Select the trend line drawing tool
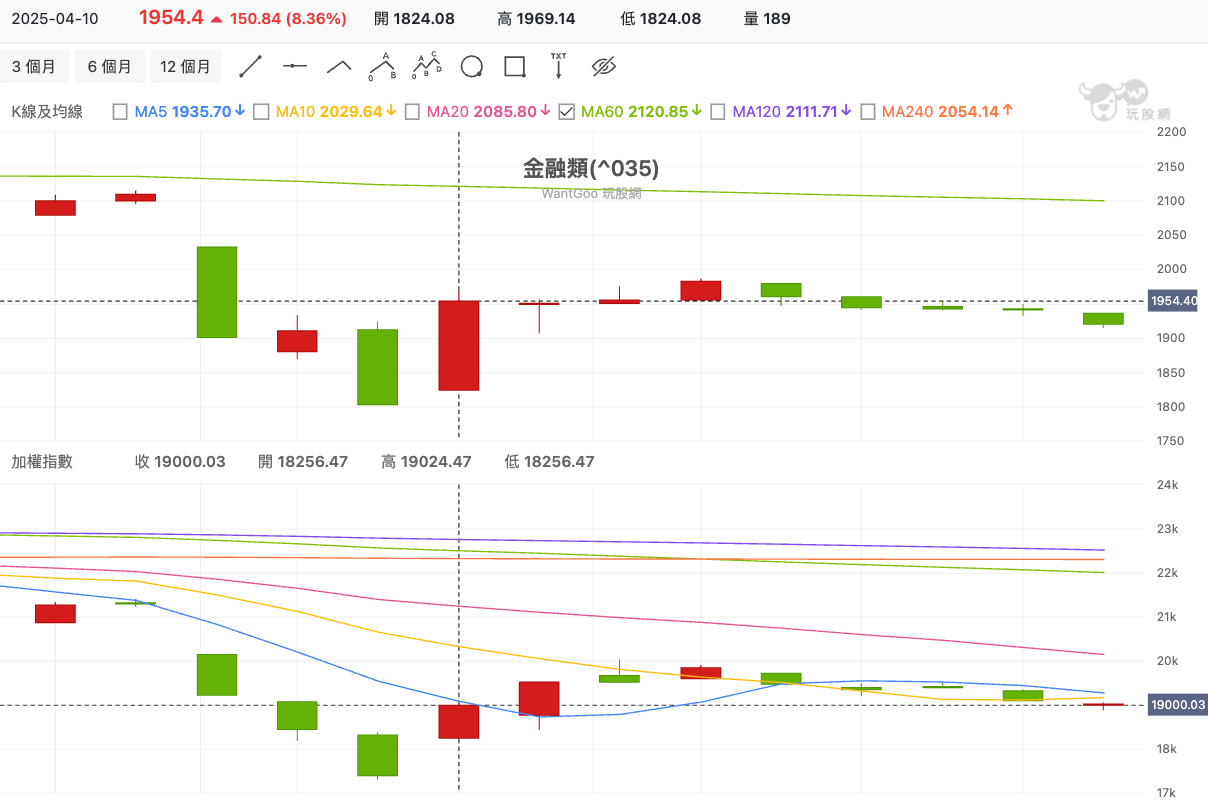 251,67
